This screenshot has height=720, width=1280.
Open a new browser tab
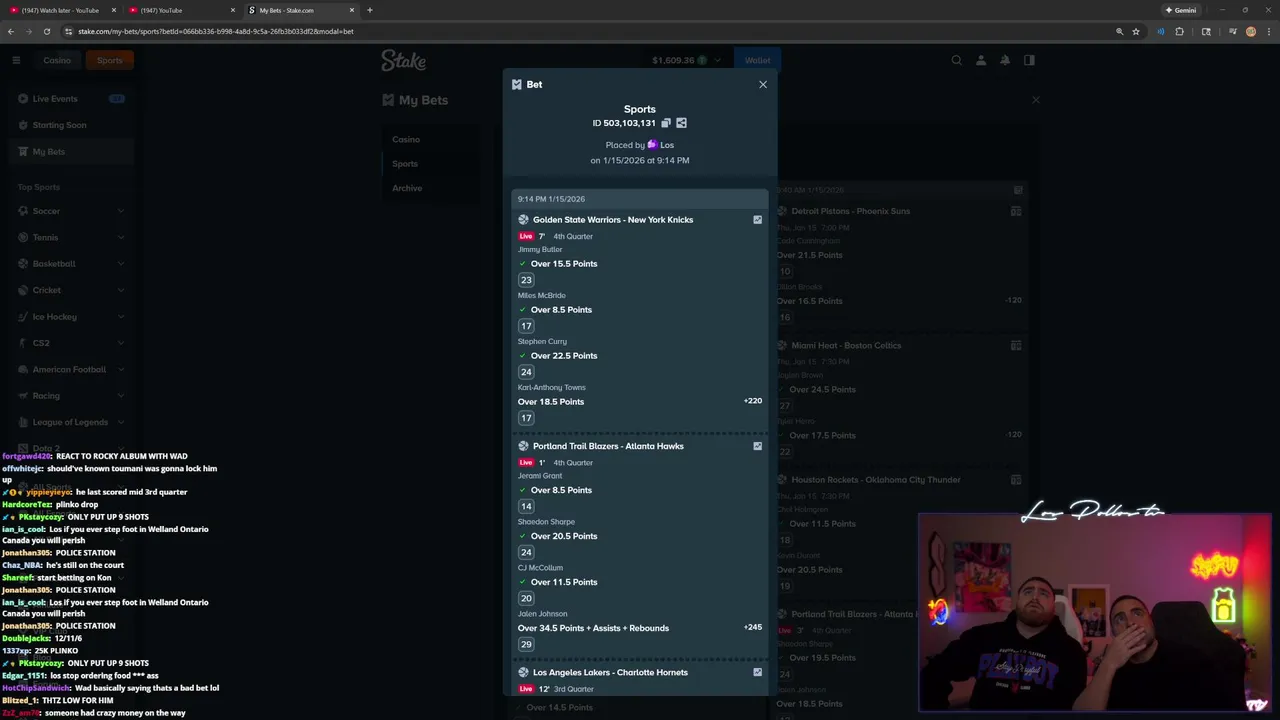coord(370,10)
